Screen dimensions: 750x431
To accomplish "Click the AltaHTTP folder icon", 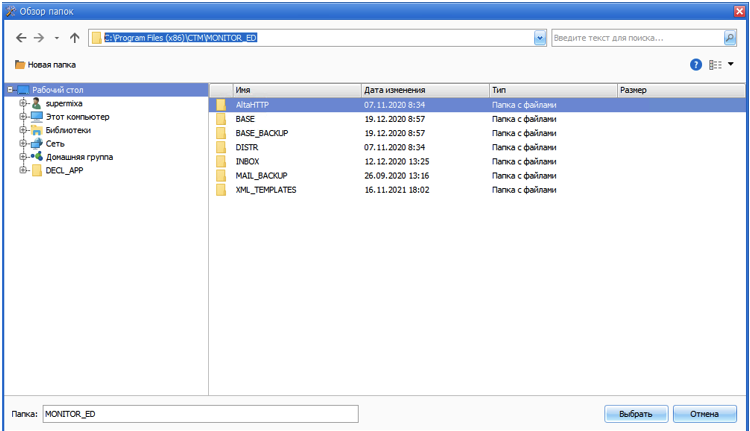I will pos(221,104).
